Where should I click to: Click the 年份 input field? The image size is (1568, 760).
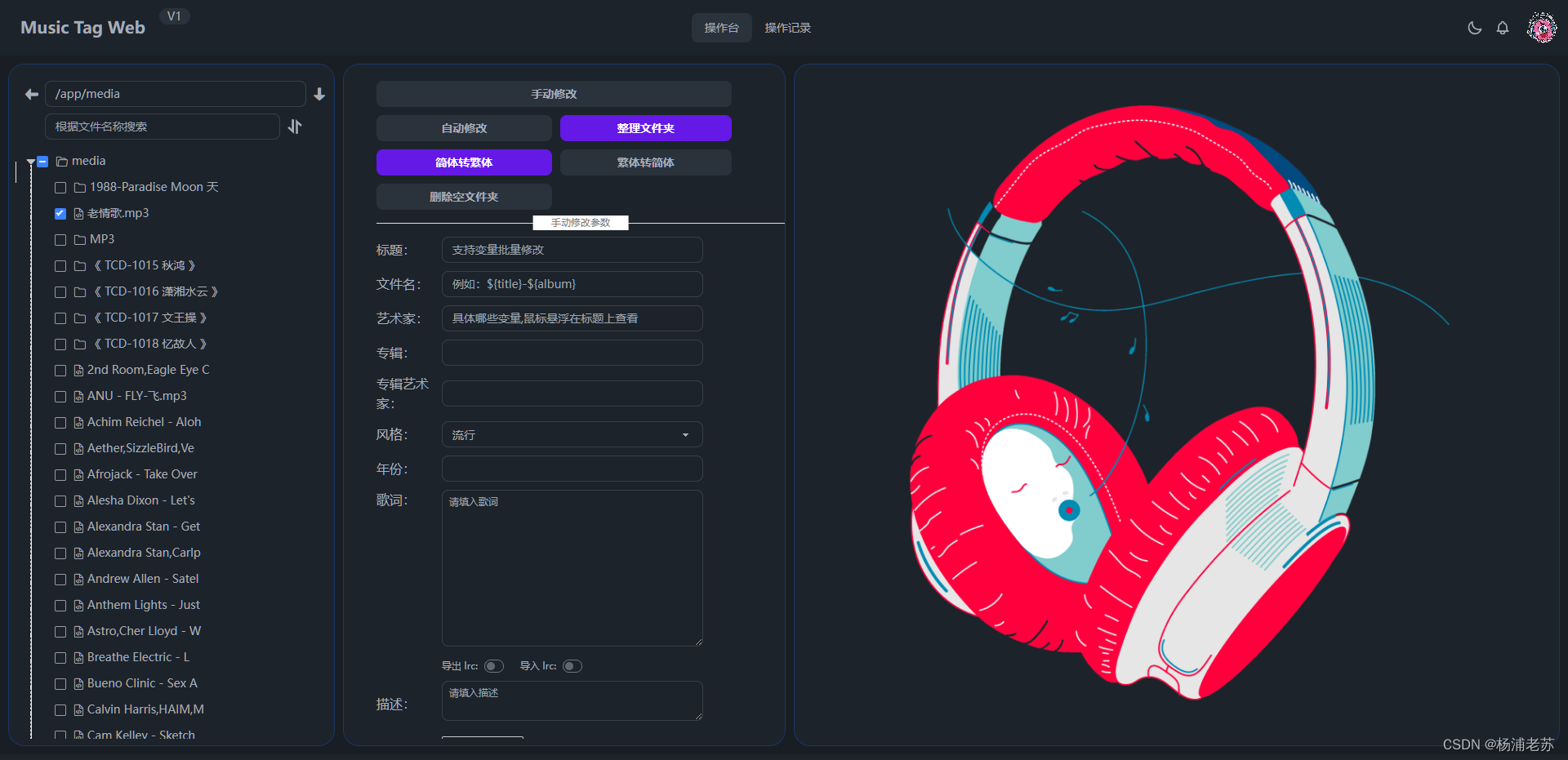tap(572, 469)
